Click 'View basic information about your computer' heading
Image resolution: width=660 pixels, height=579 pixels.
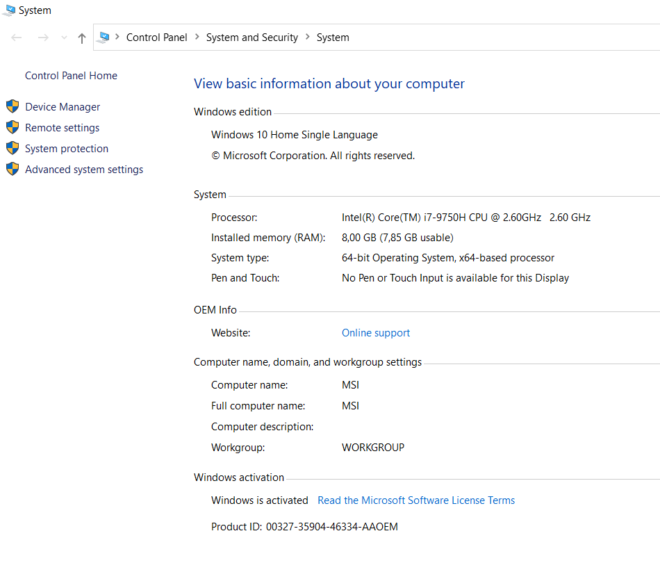(329, 83)
